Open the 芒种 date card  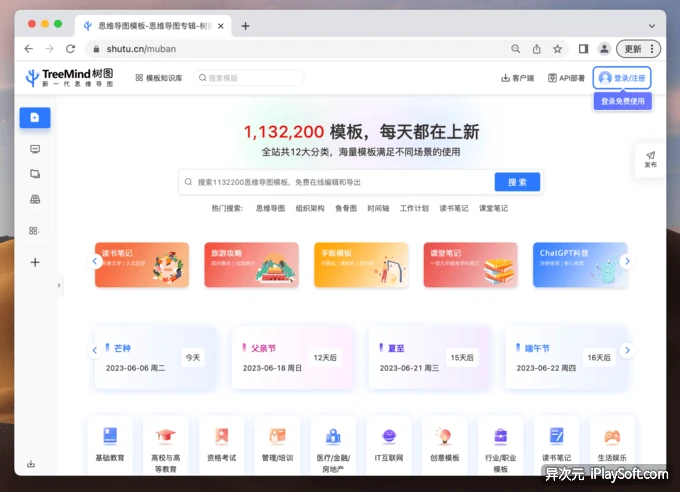[x=155, y=358]
